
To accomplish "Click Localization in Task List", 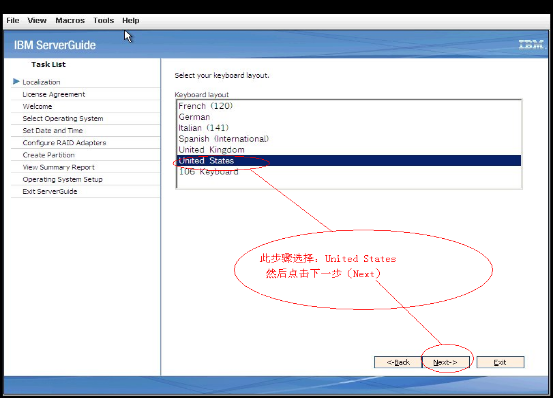I will pos(41,82).
